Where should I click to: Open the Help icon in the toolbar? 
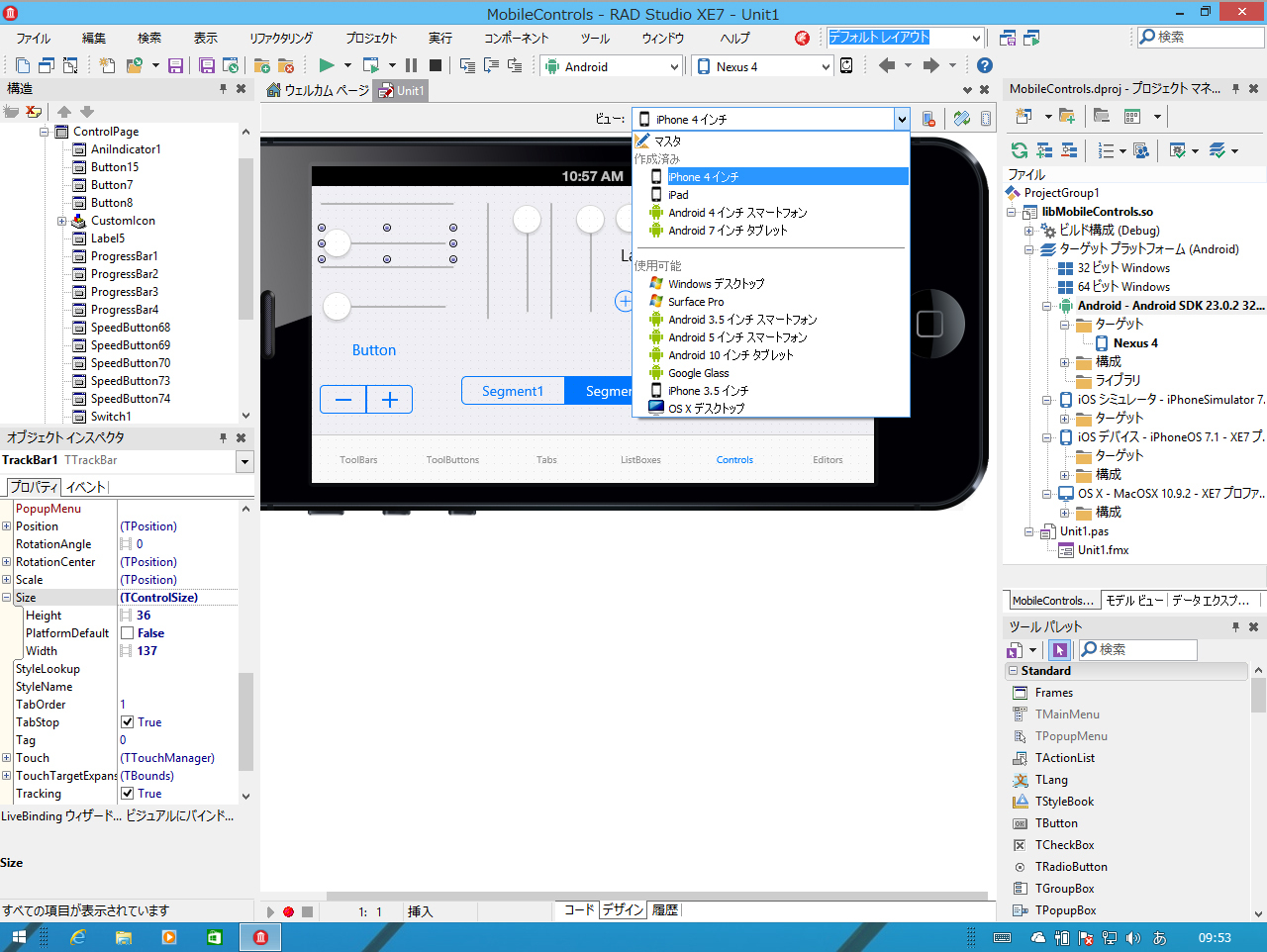pyautogui.click(x=984, y=66)
